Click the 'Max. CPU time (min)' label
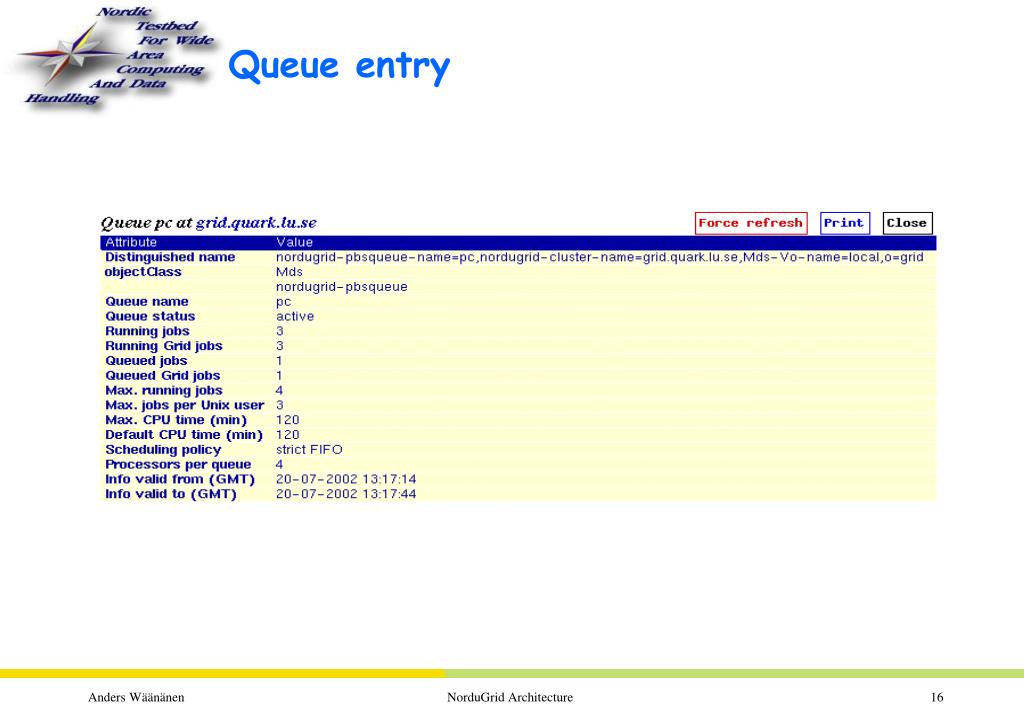The image size is (1024, 709). [176, 420]
